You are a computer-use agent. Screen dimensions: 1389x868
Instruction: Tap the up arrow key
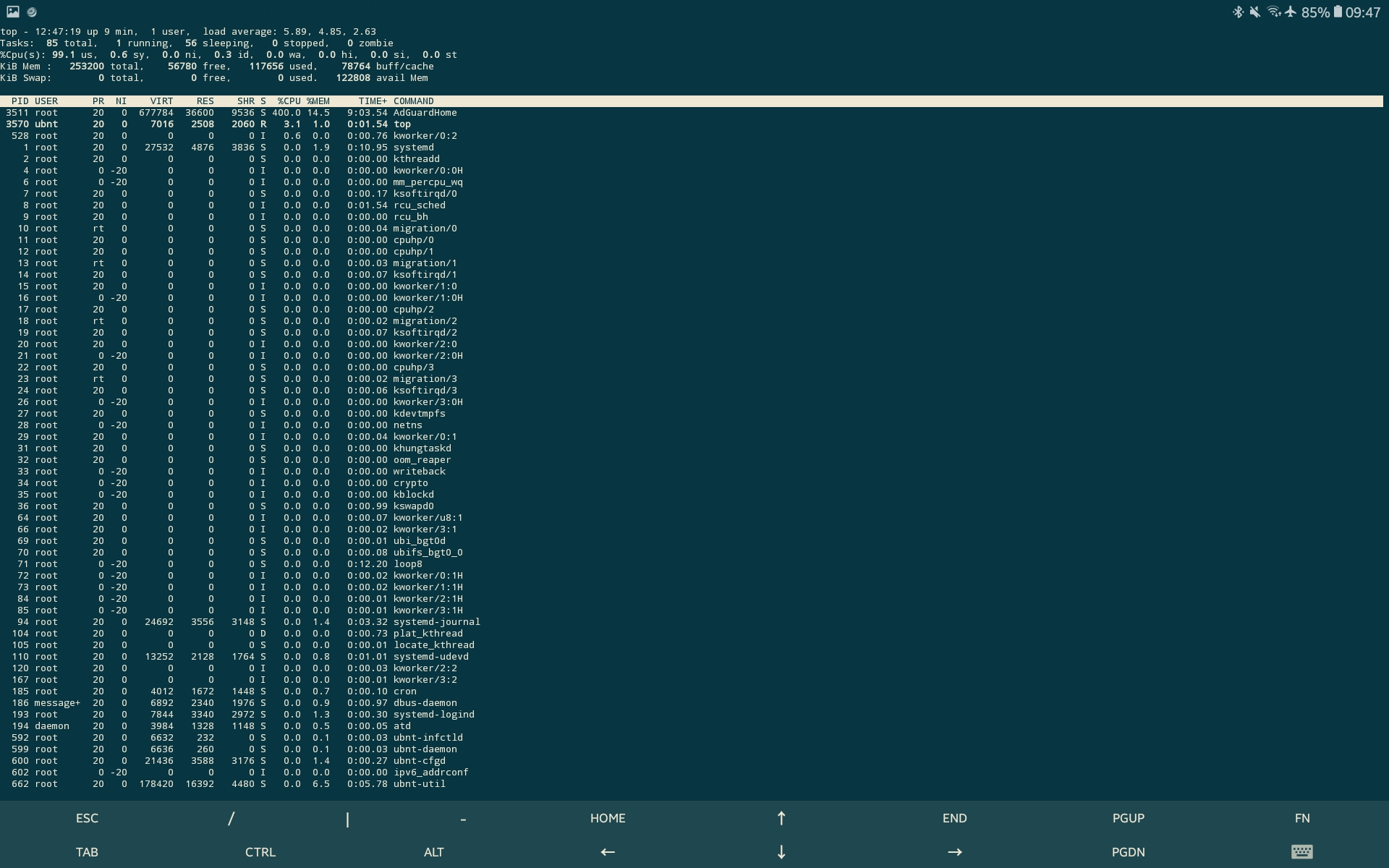781,818
